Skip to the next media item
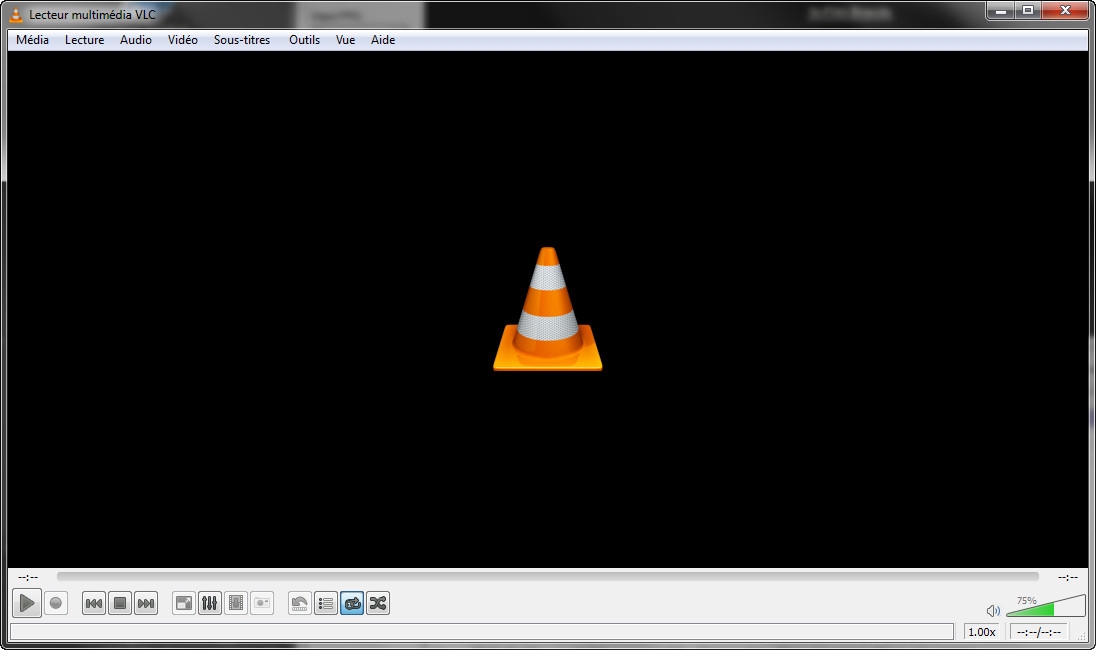The image size is (1096, 650). click(145, 603)
